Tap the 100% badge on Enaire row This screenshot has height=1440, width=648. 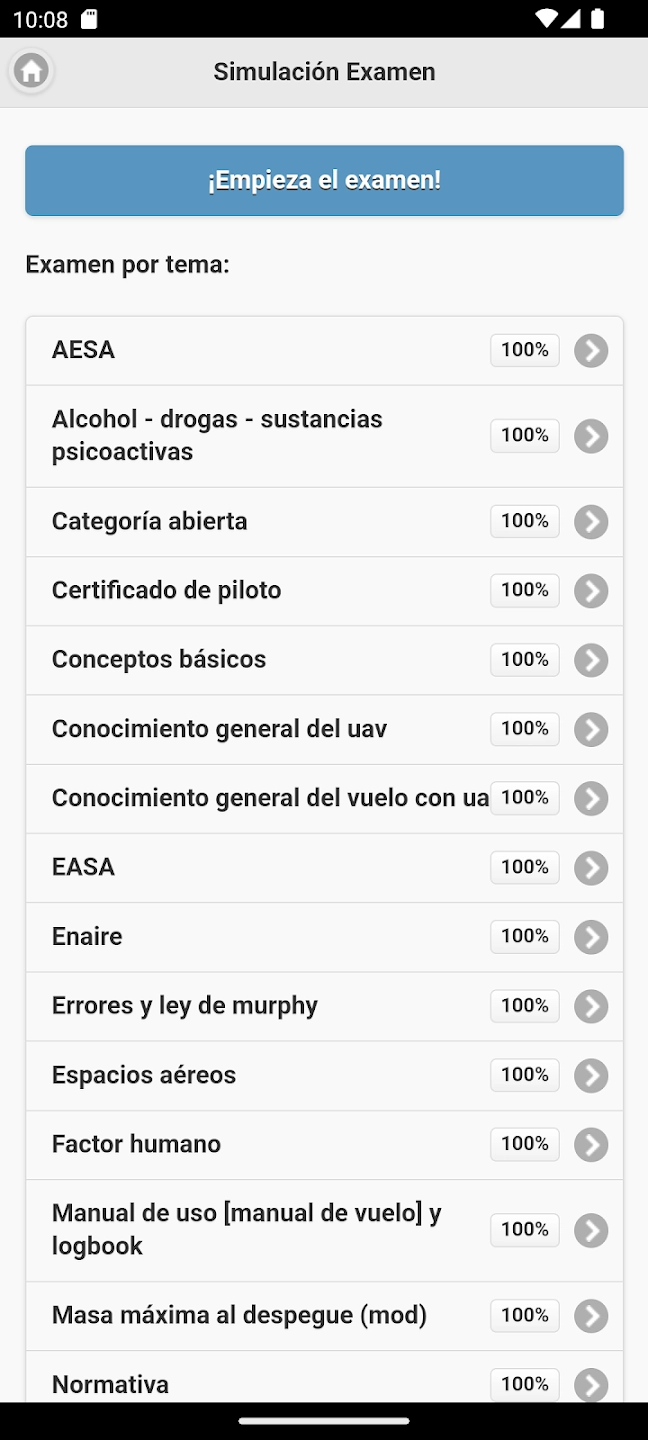pyautogui.click(x=524, y=936)
